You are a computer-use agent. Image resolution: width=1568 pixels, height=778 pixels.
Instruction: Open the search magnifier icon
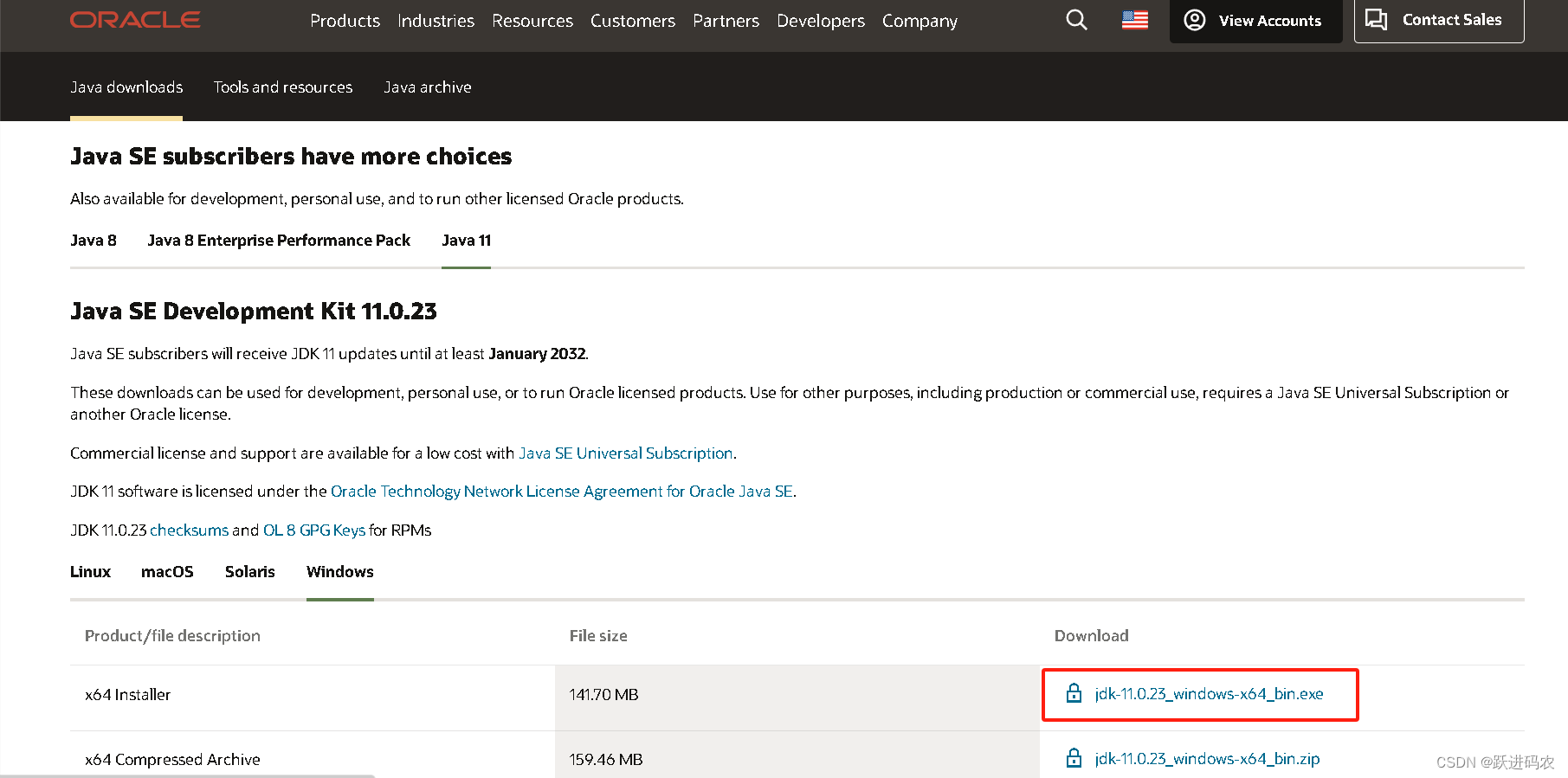(1076, 20)
